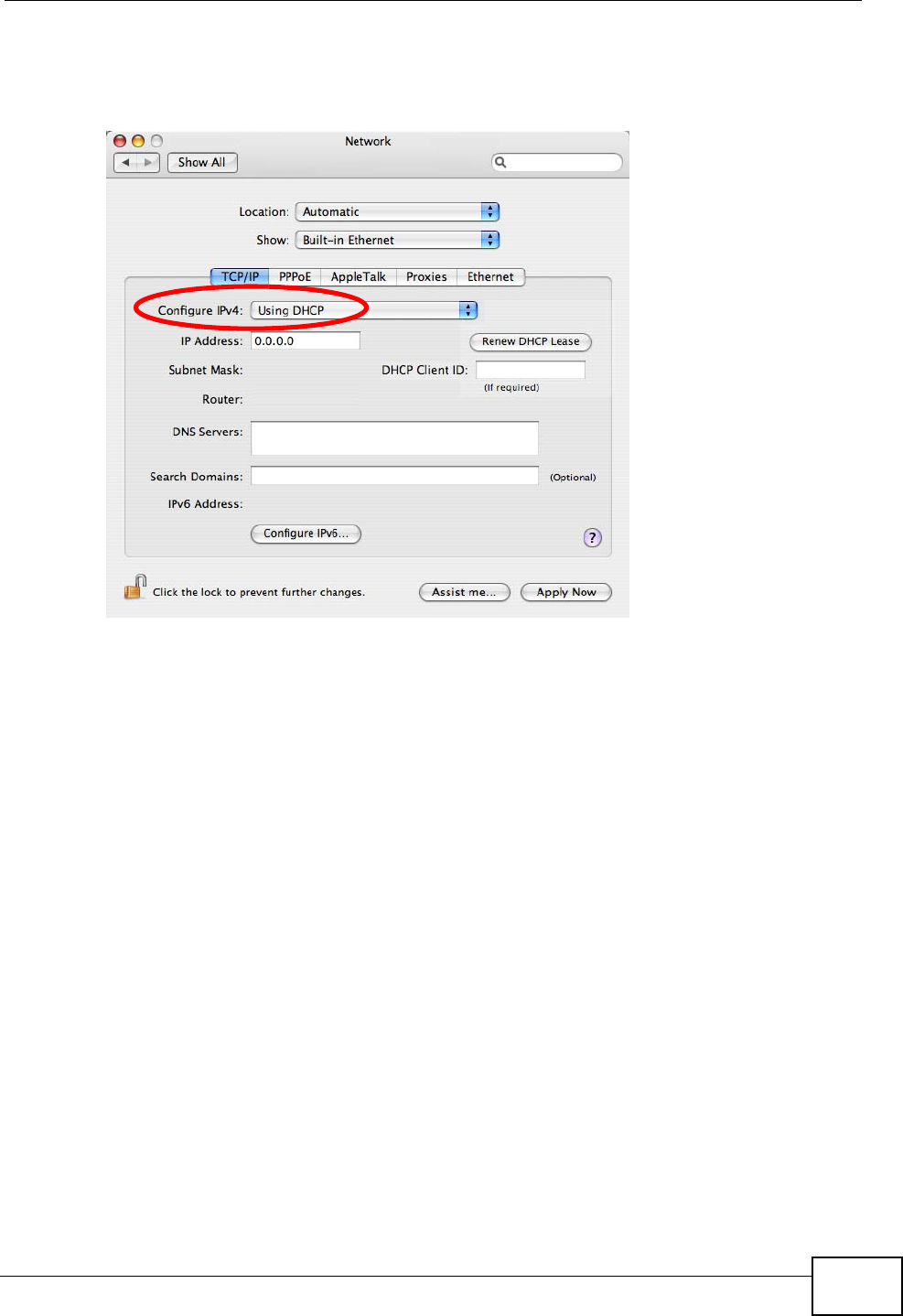Switch to the Proxies tab

pyautogui.click(x=426, y=276)
